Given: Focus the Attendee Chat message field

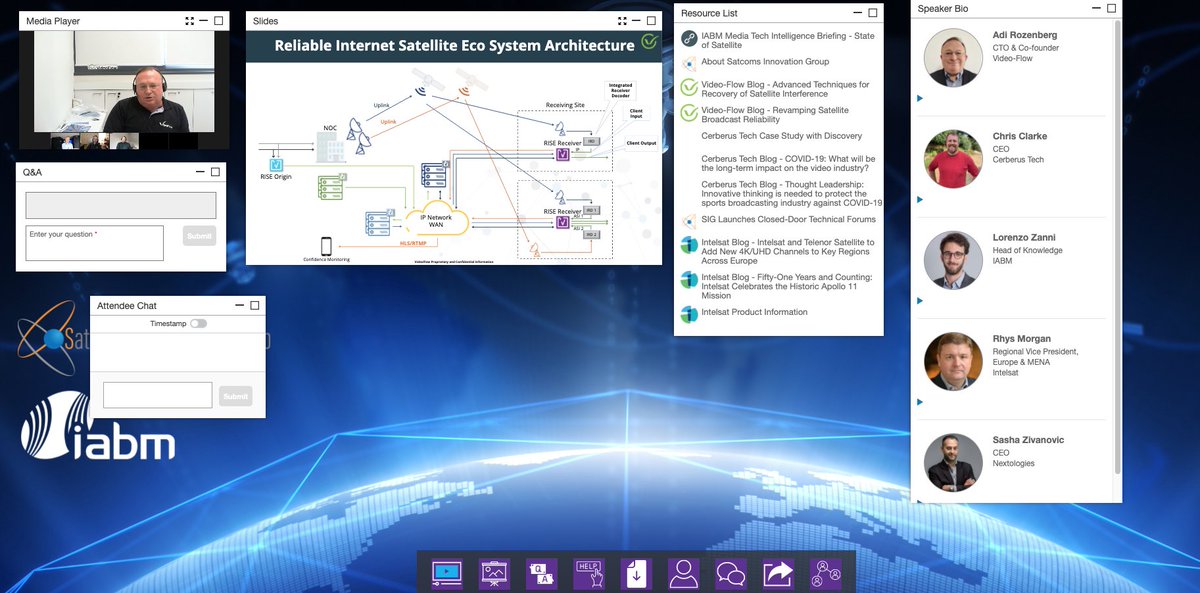Looking at the screenshot, I should [158, 395].
